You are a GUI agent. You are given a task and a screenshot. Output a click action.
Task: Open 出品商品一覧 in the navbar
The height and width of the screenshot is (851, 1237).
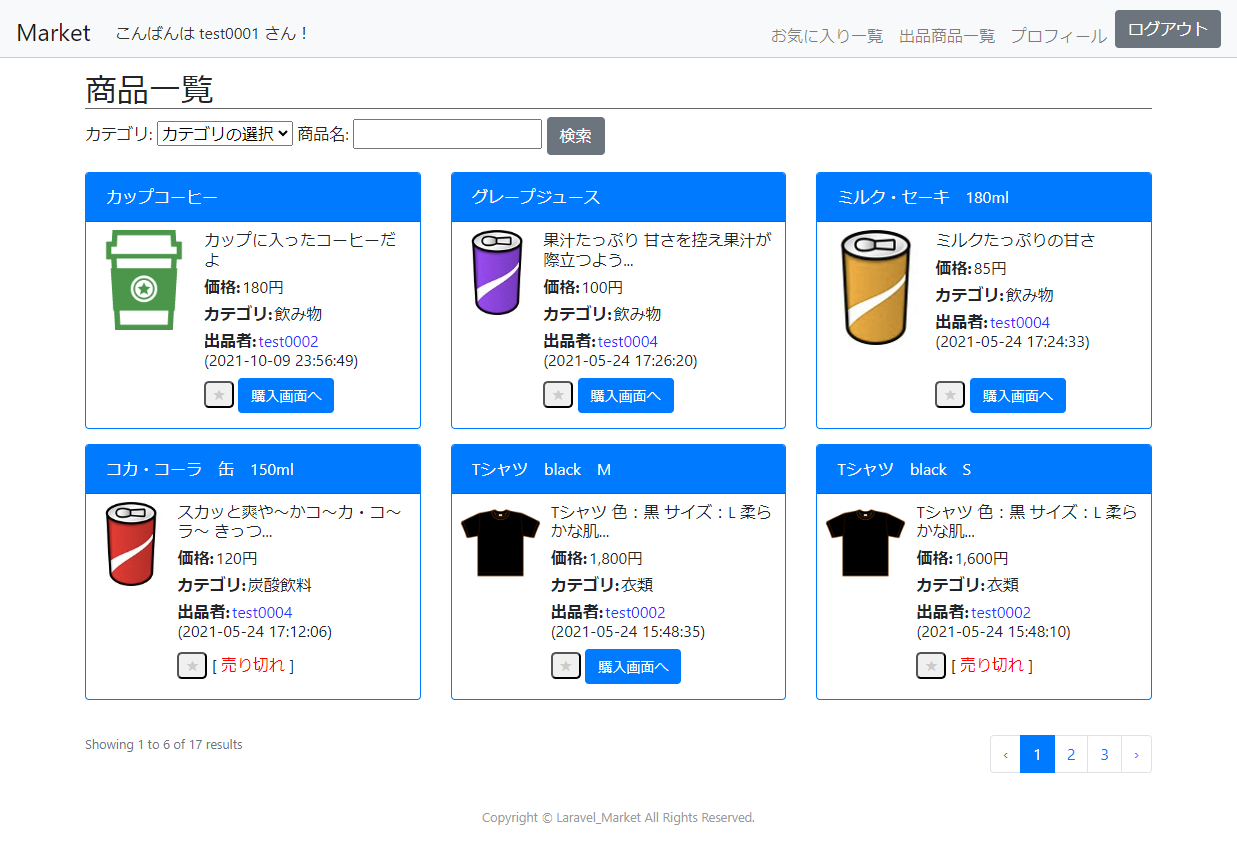(x=947, y=36)
